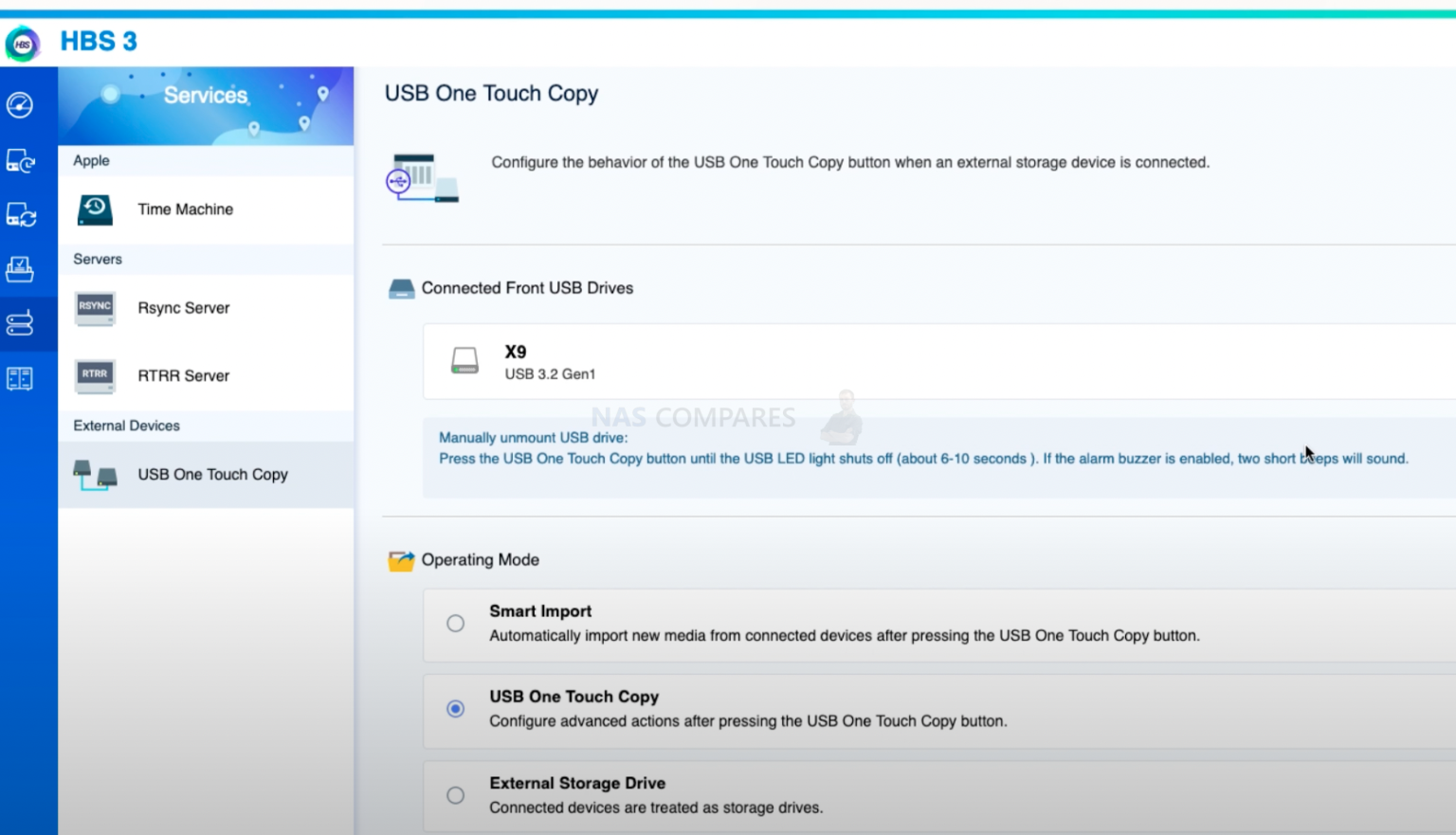Click the USB drive icon next to X9
The height and width of the screenshot is (835, 1456).
click(464, 361)
